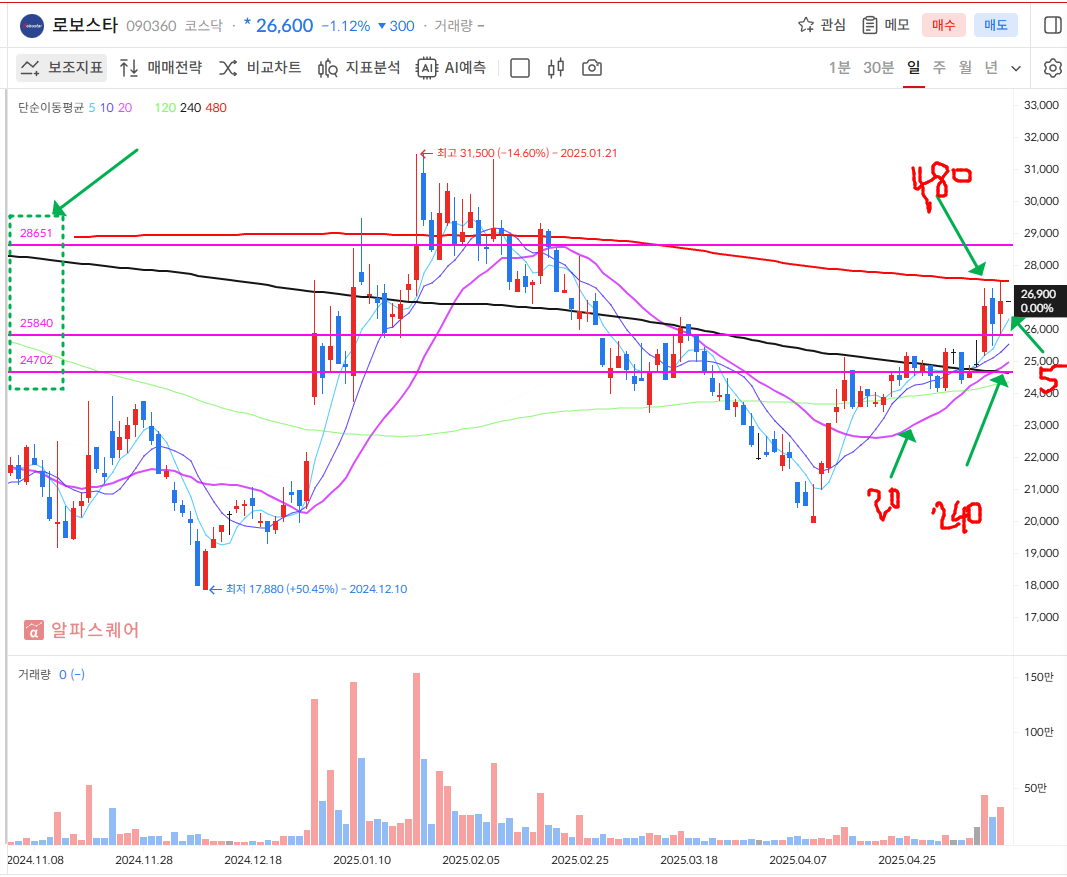Select 월 monthly timeframe tab
The image size is (1067, 877).
pyautogui.click(x=965, y=67)
